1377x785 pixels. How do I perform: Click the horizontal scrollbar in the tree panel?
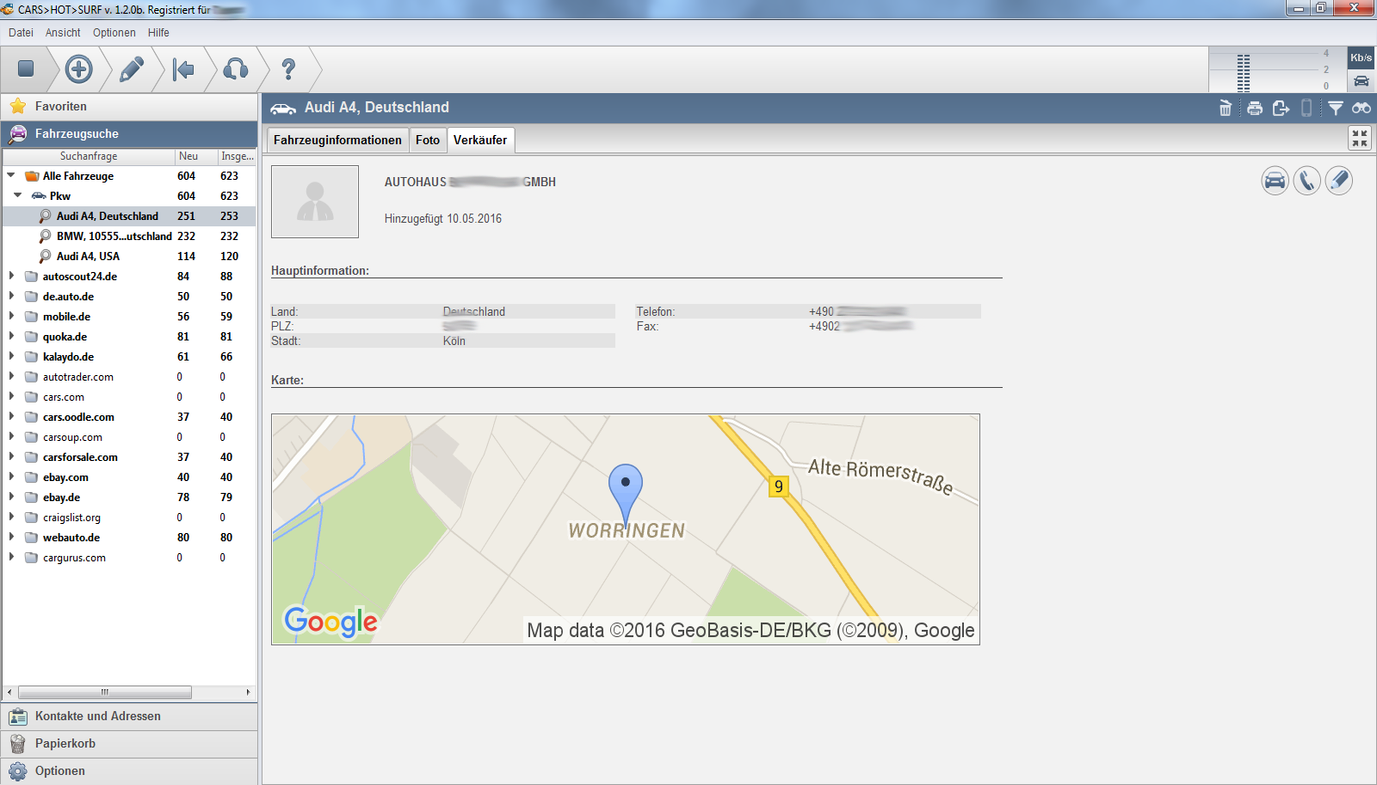[x=105, y=692]
